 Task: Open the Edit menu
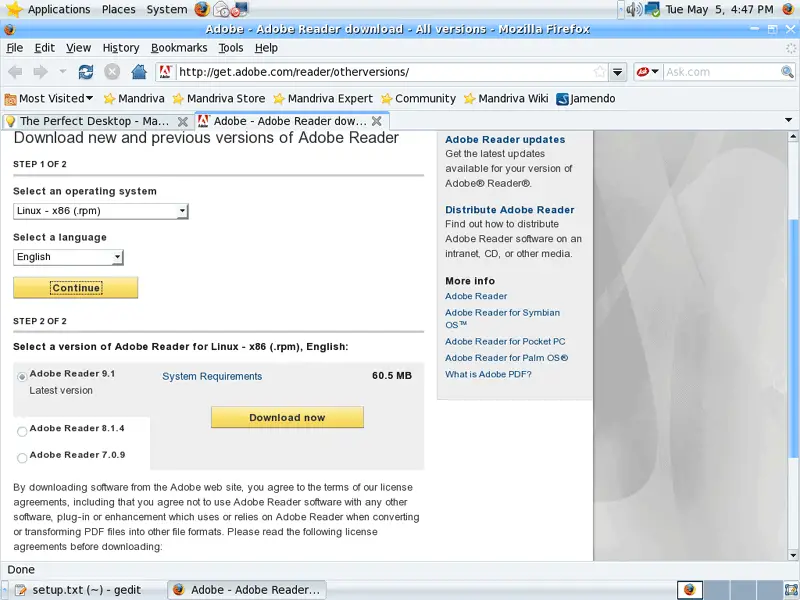click(x=44, y=48)
